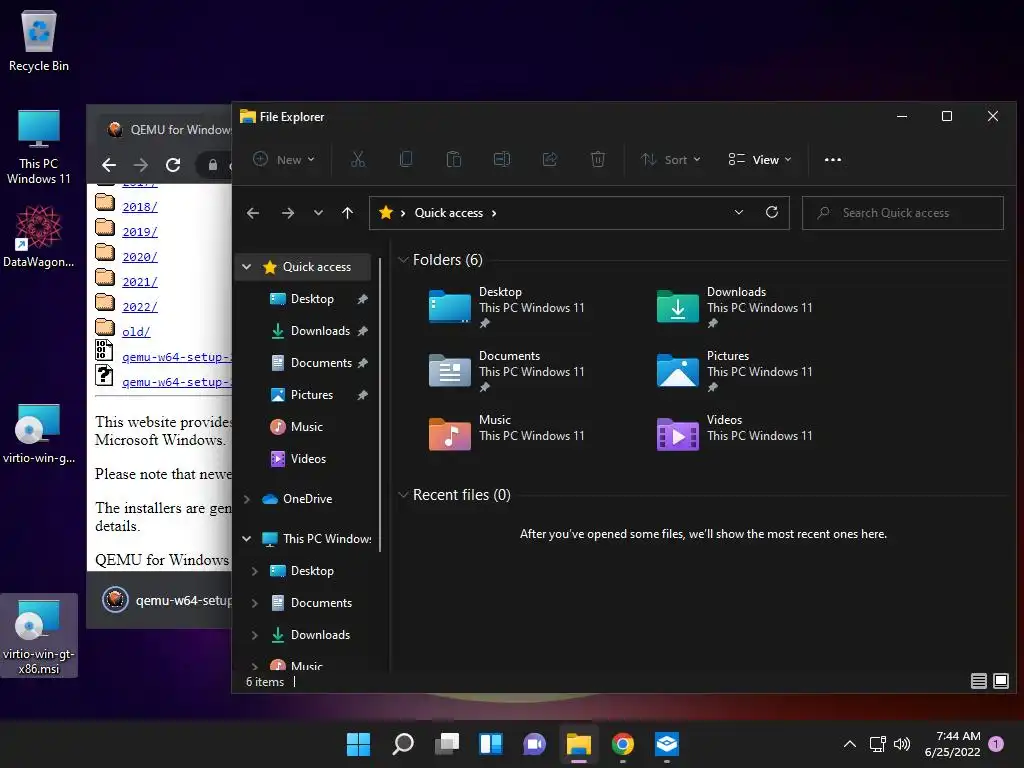Open the Sort dropdown menu

[x=670, y=159]
